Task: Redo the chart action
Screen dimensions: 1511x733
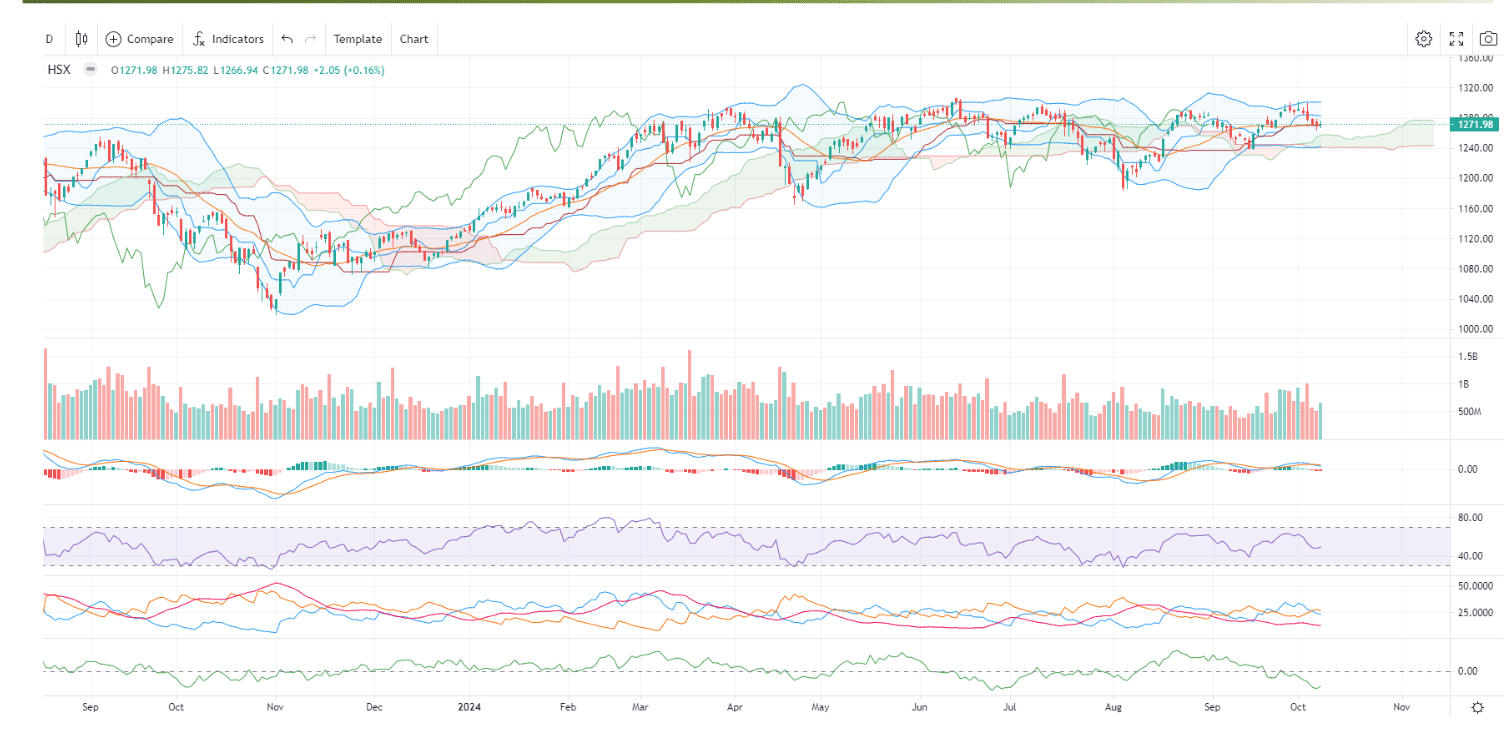Action: pos(311,39)
